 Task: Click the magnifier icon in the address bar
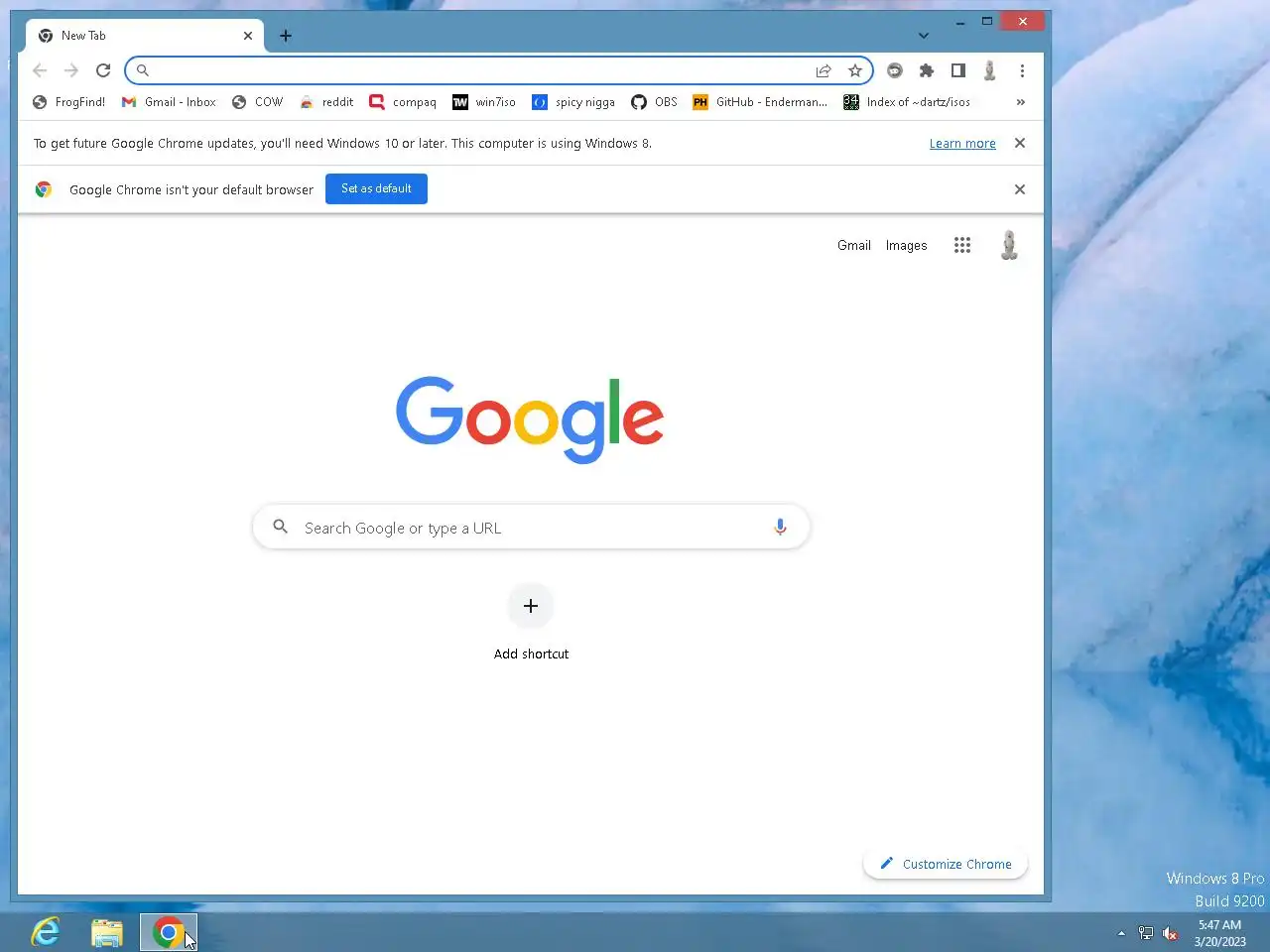tap(143, 70)
